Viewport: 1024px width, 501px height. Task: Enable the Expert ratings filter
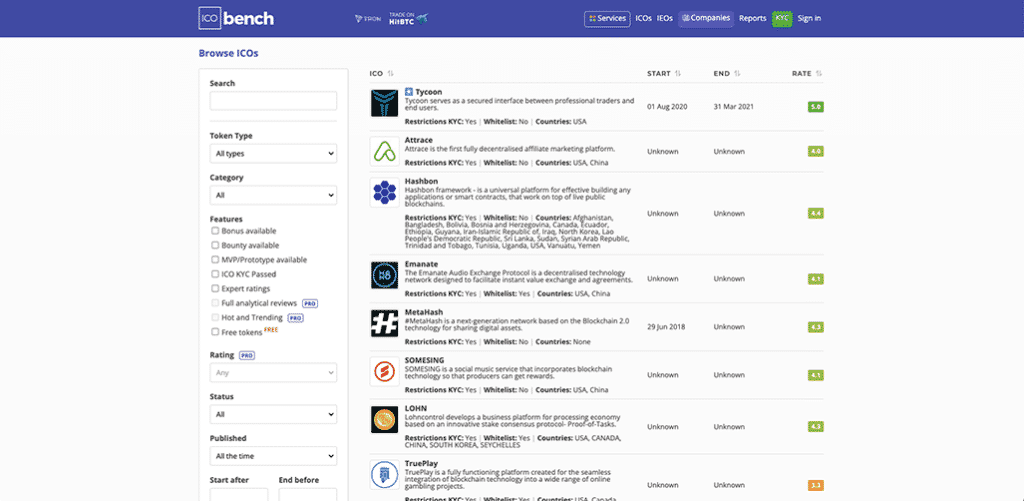coord(215,289)
